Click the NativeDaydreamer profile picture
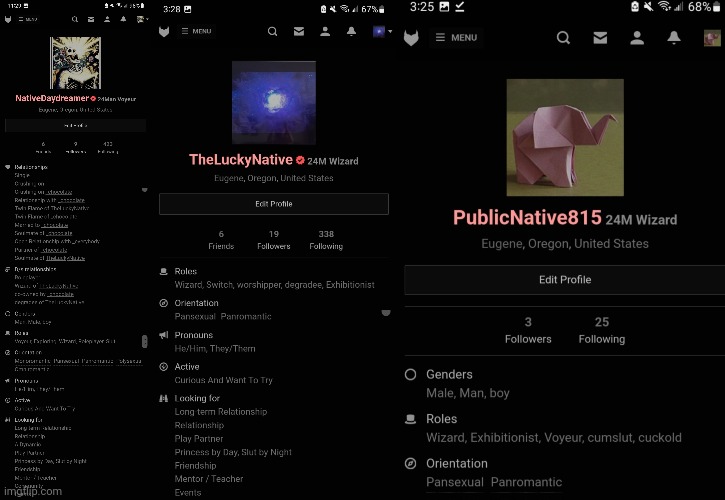The image size is (725, 500). (75, 62)
